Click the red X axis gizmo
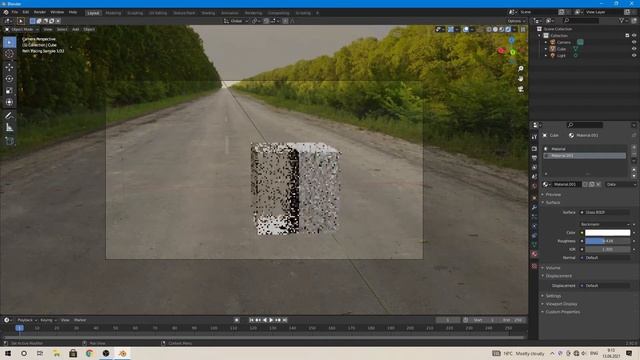 coord(502,51)
